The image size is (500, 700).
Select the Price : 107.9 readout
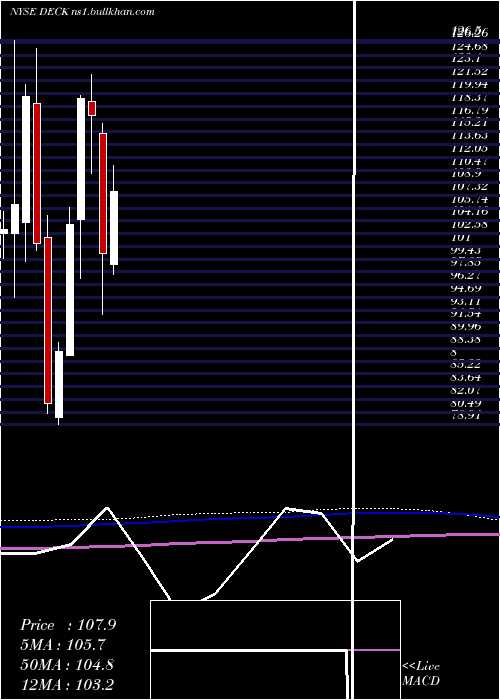click(x=68, y=625)
